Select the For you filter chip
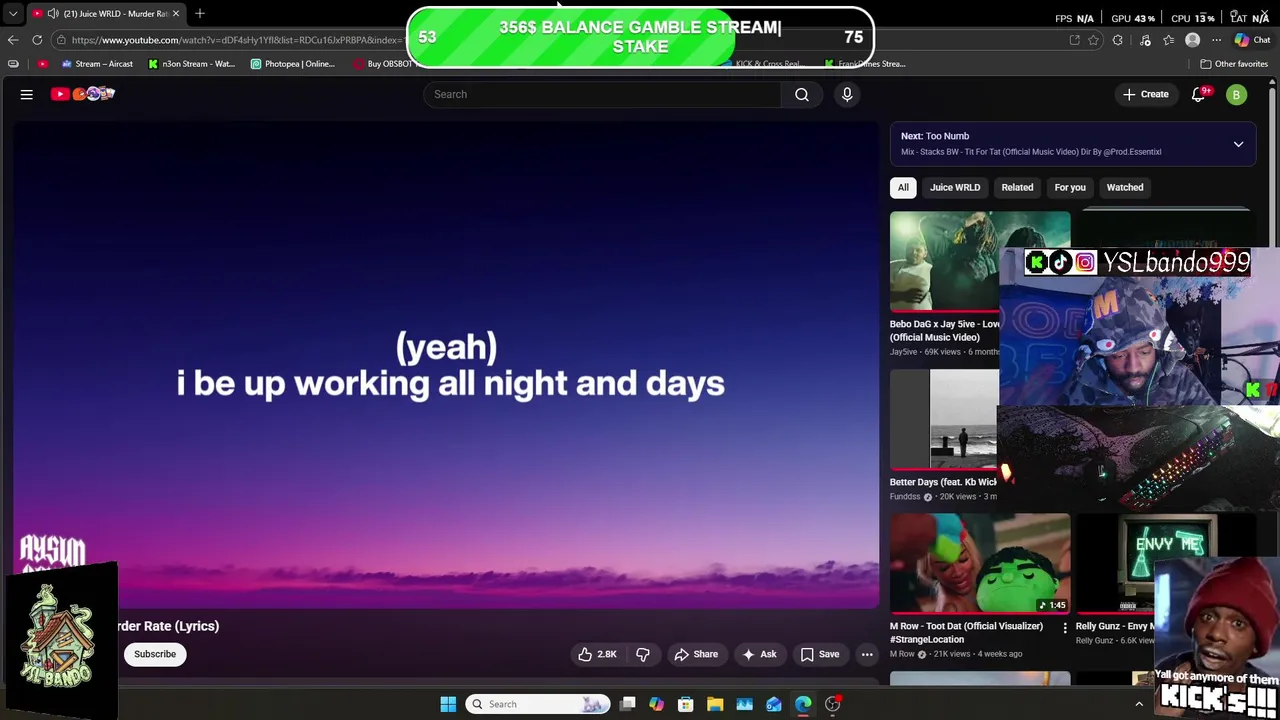Screen dimensions: 1280x720 (1070, 187)
